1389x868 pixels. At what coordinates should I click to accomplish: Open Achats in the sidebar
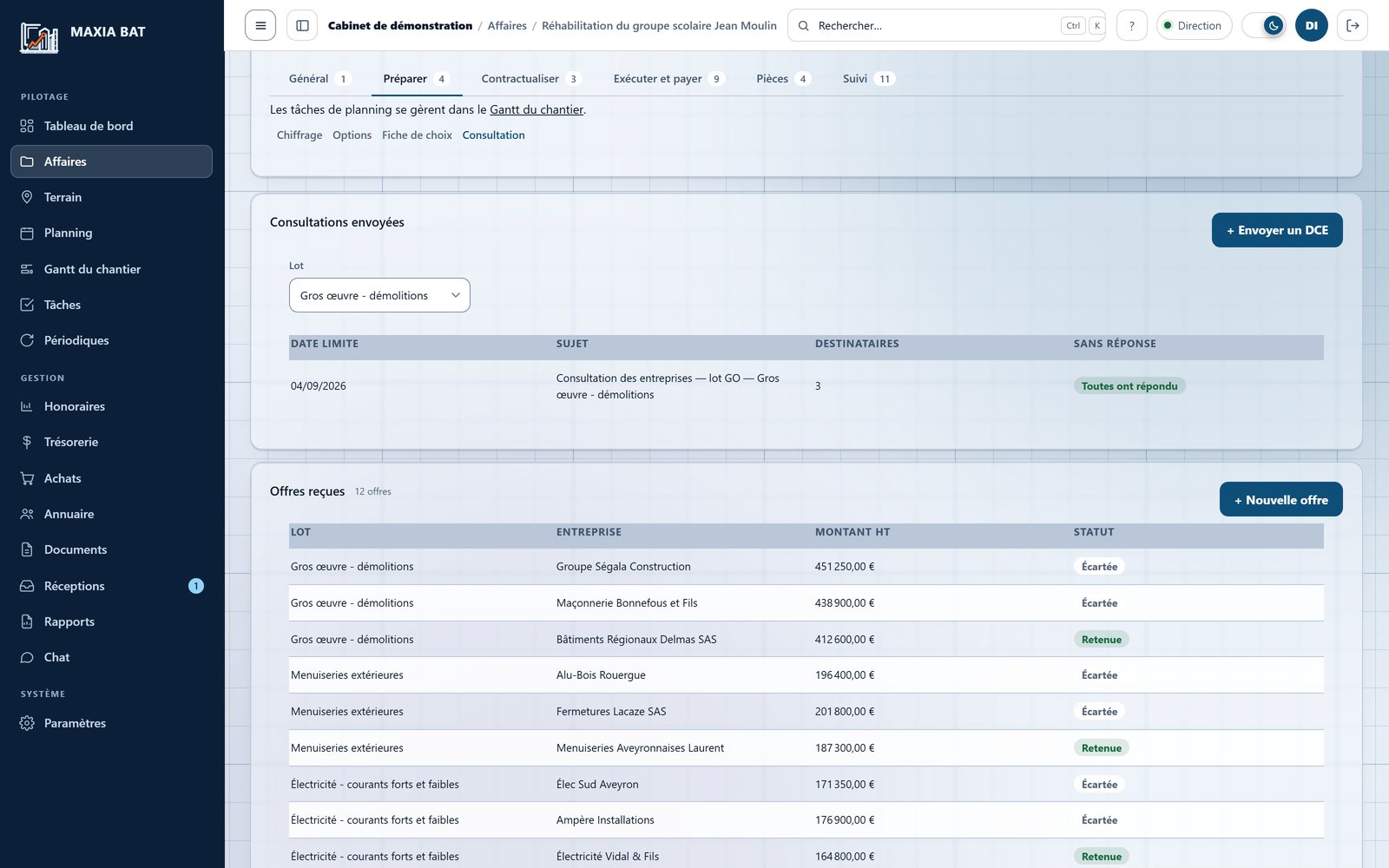click(x=111, y=478)
